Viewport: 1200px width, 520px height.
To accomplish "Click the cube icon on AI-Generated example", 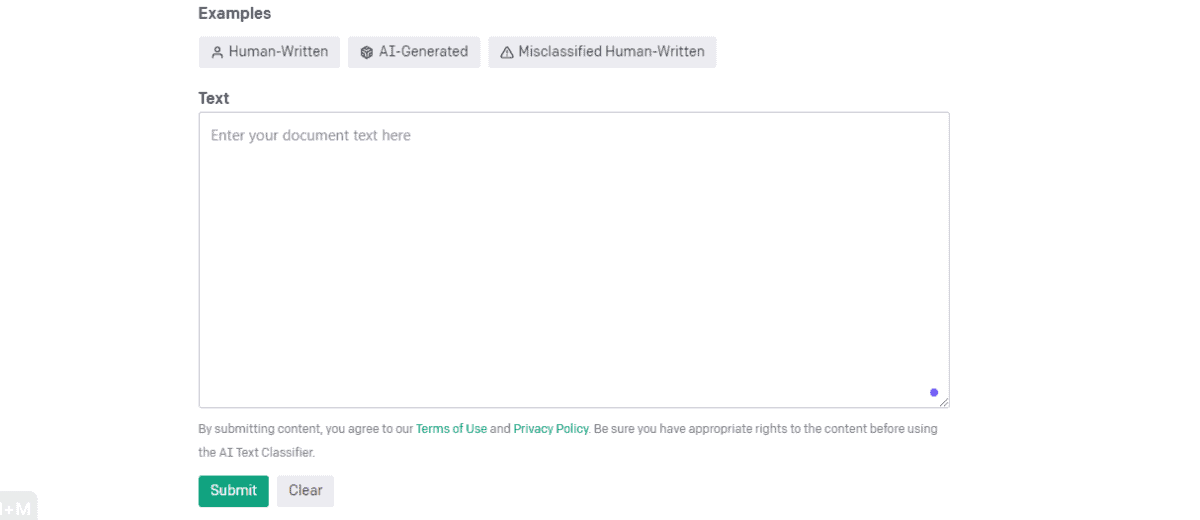I will point(367,52).
